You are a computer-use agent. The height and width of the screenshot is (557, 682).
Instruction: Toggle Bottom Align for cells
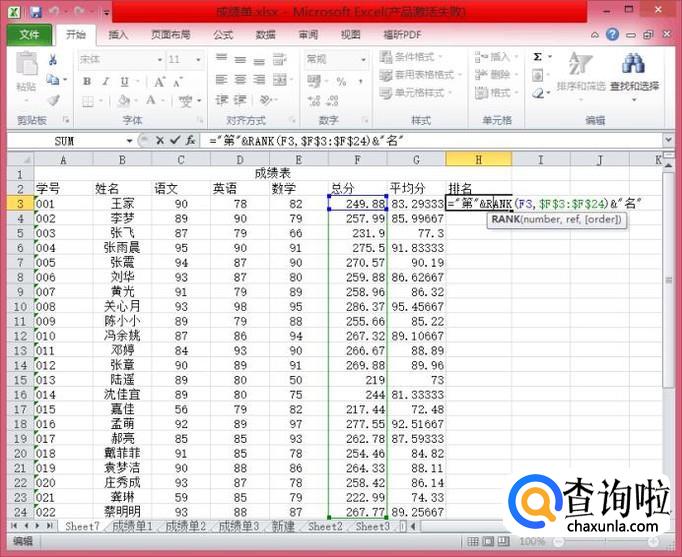(x=259, y=61)
